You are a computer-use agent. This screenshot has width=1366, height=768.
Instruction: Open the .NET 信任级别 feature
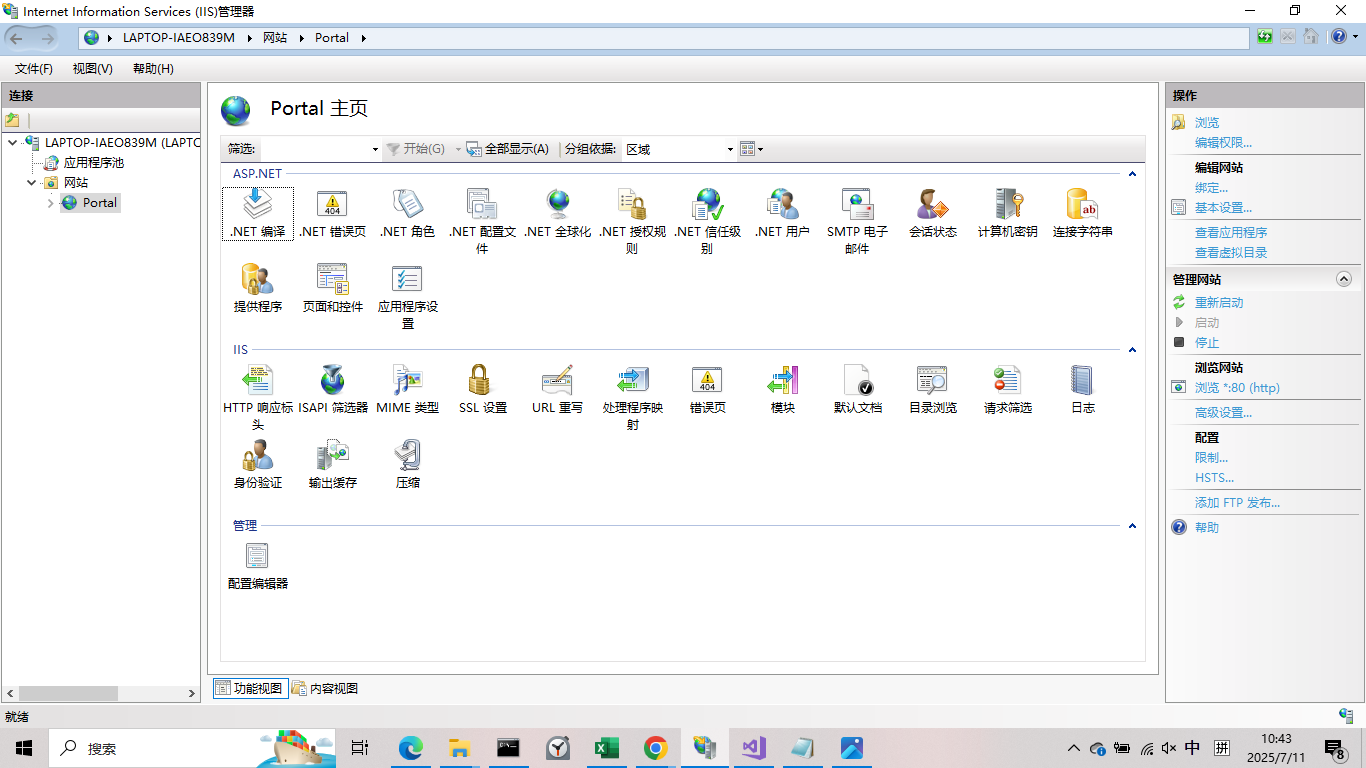tap(707, 221)
